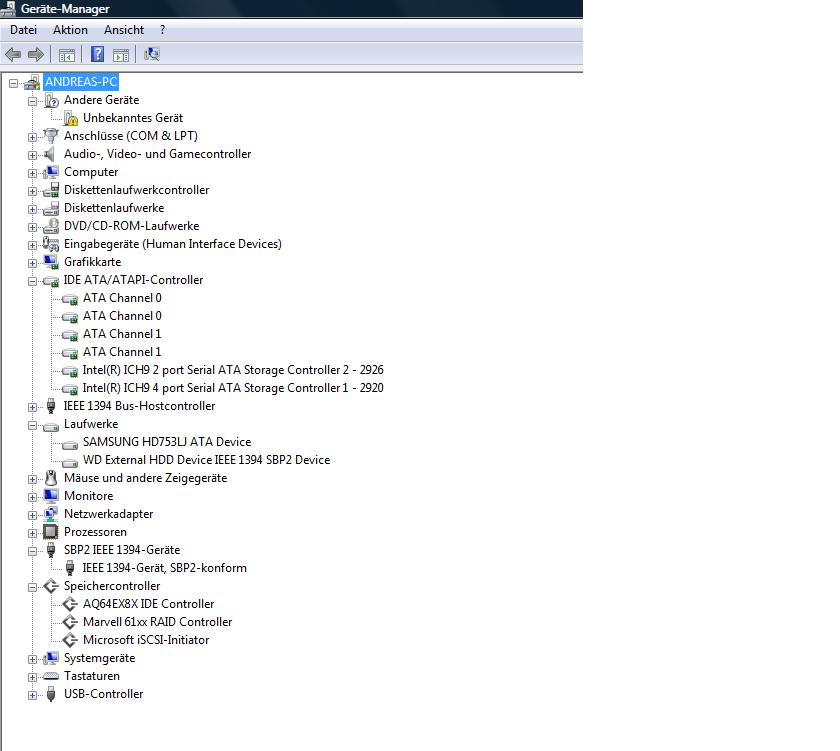Expand the Computer branch
The image size is (840, 751).
(x=33, y=173)
